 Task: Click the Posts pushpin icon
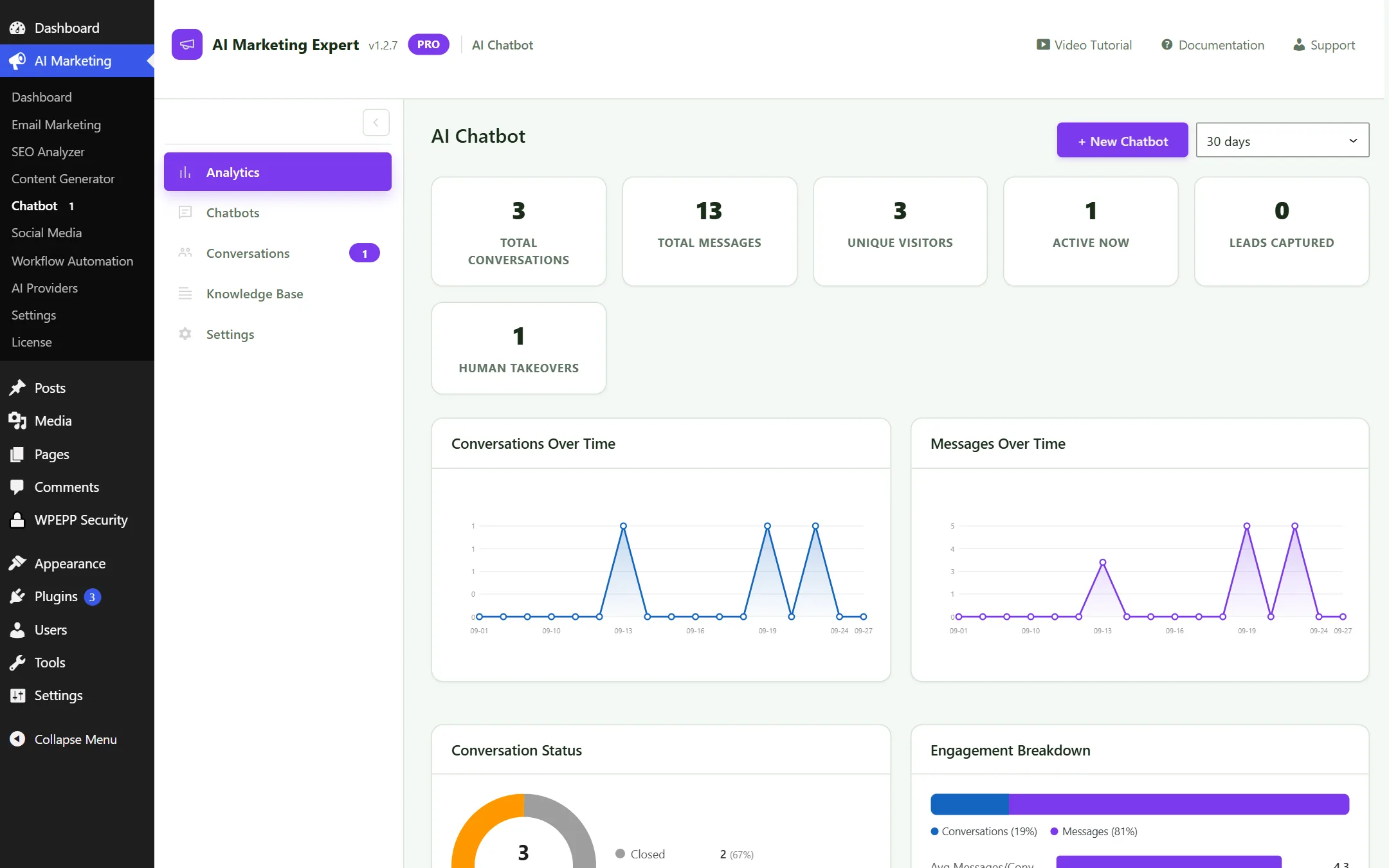(x=17, y=388)
